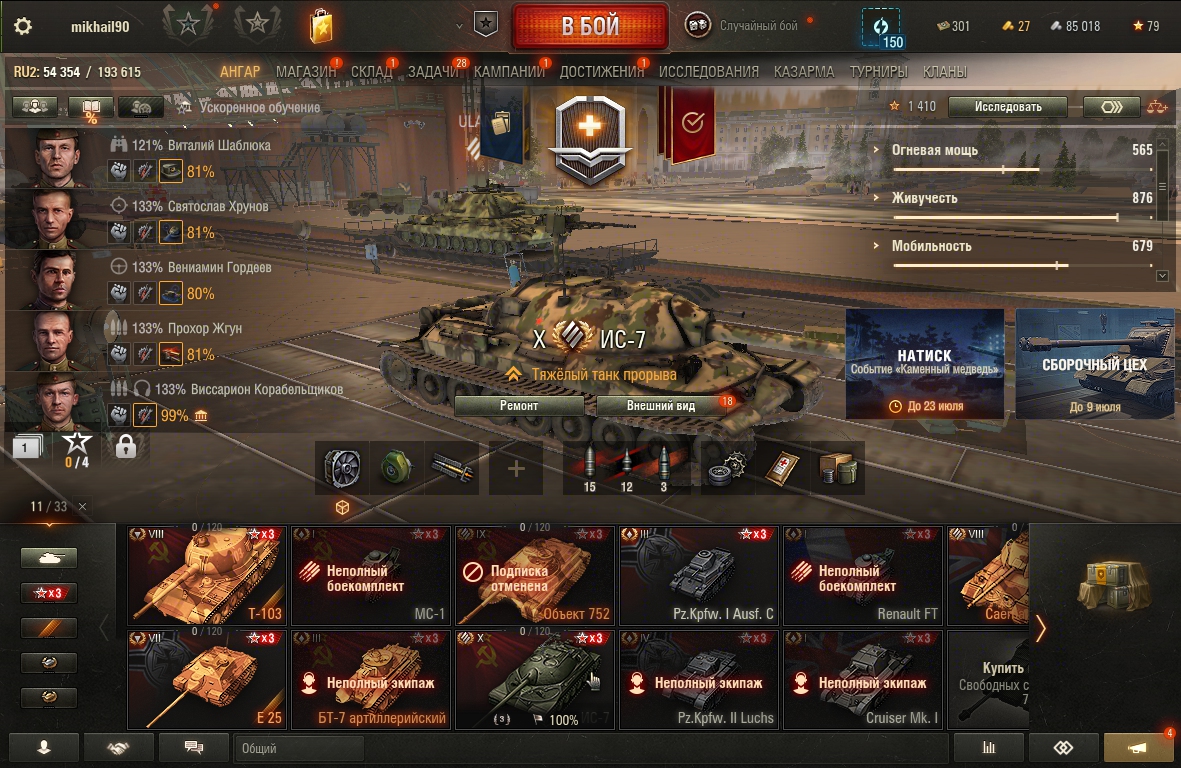Click the red В БОЙ battle button
Image resolution: width=1181 pixels, height=768 pixels.
coord(590,26)
